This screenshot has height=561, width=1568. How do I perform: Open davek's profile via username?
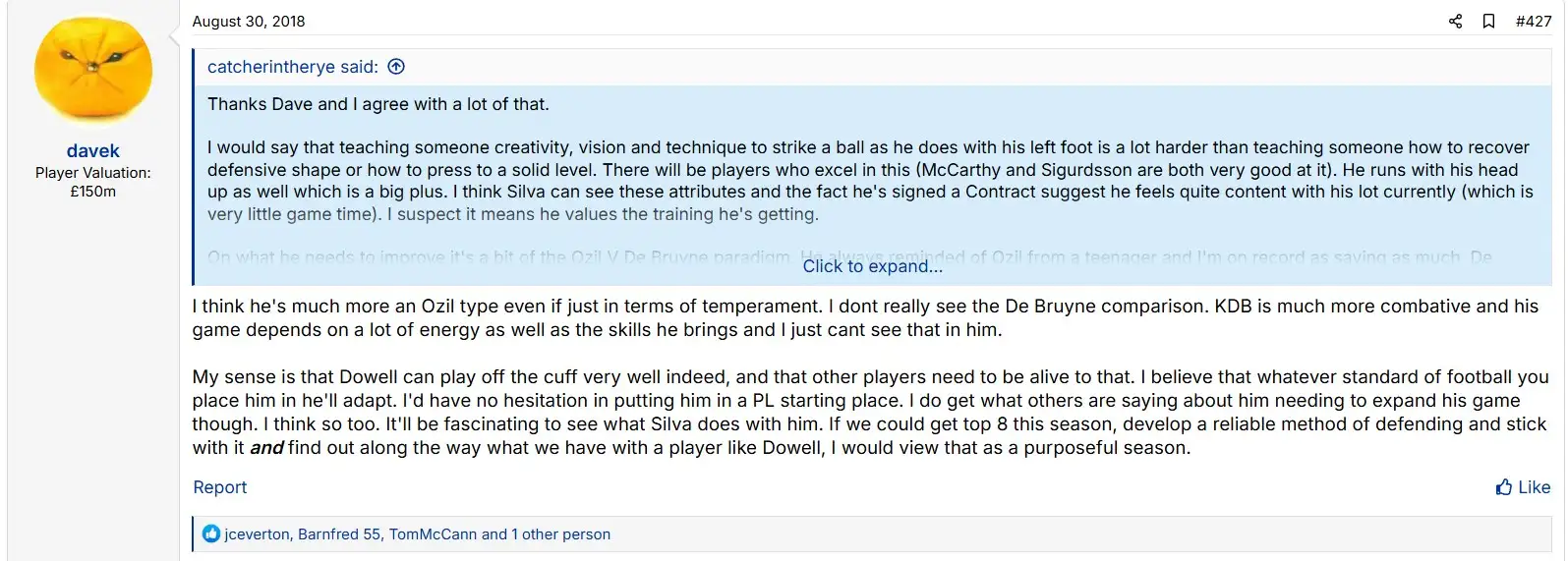(93, 150)
